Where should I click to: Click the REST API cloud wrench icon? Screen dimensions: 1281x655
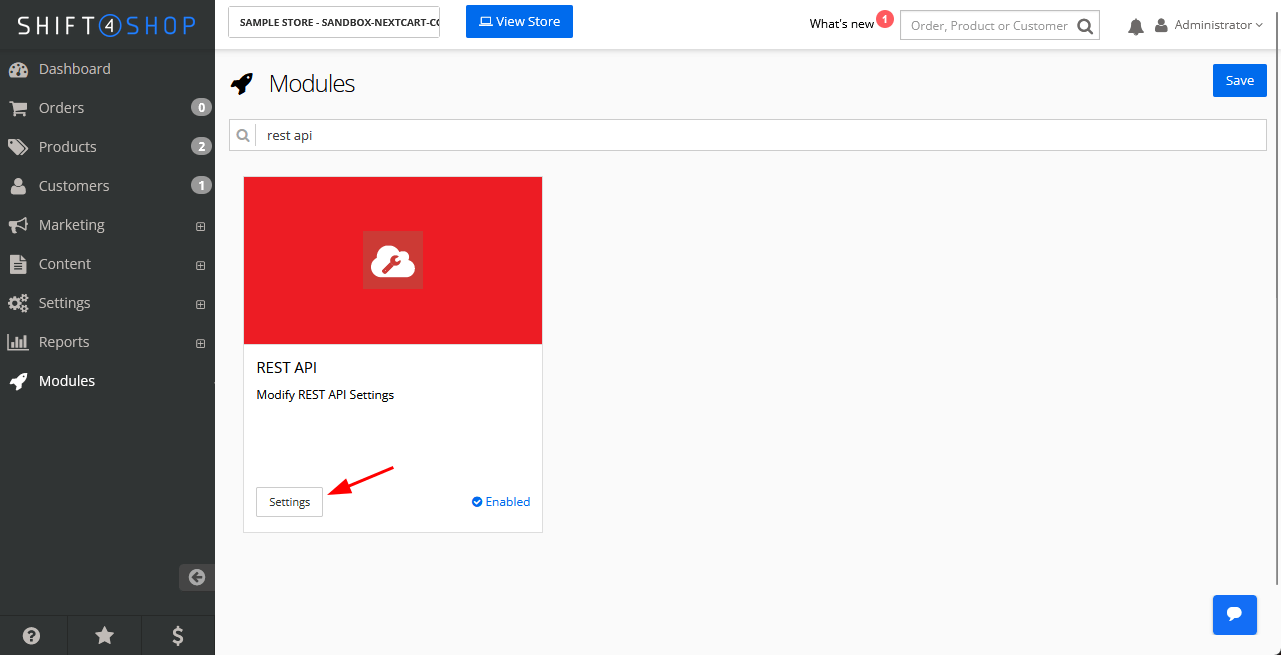[x=393, y=260]
